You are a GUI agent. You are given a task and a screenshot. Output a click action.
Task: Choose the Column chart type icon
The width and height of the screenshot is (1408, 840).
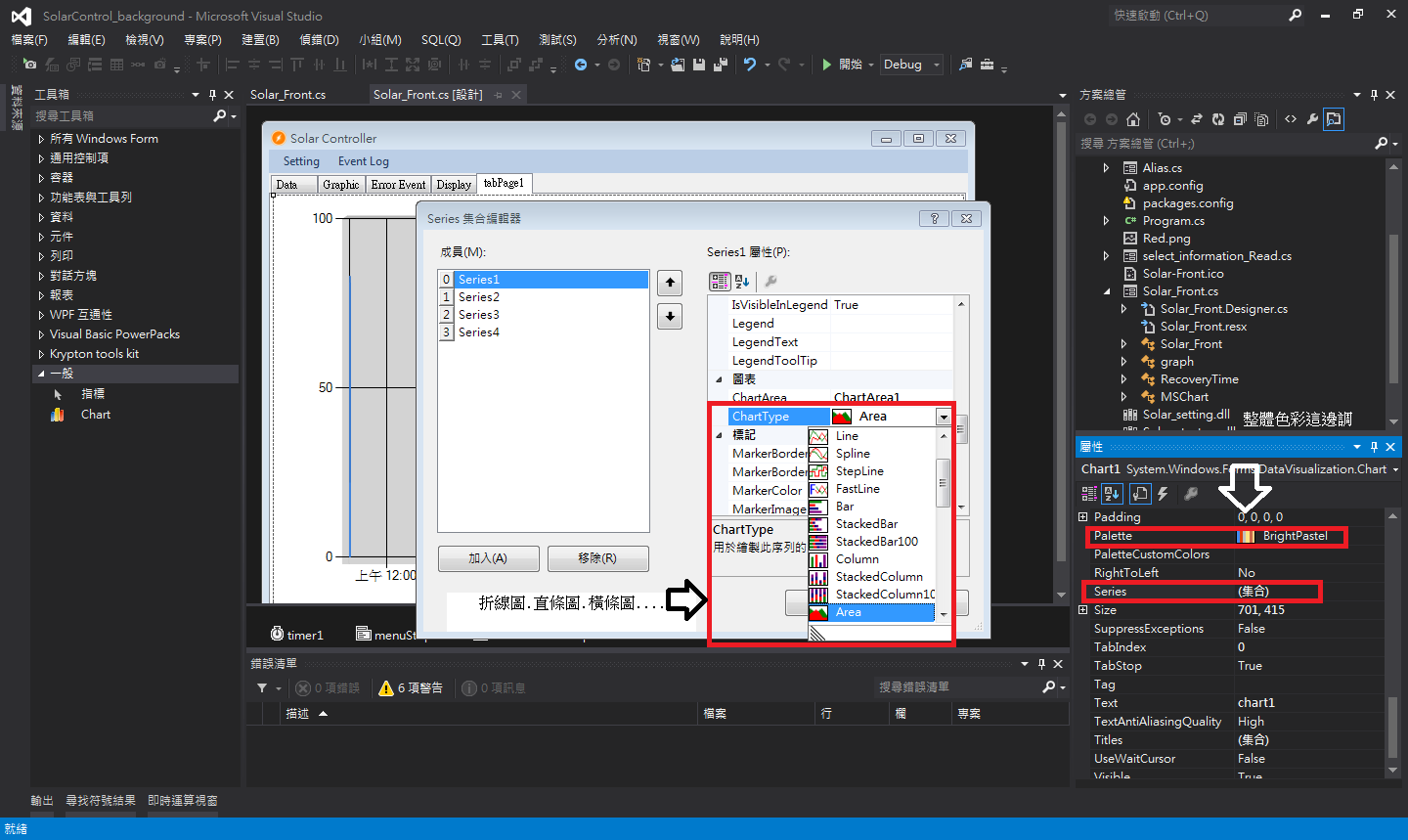point(818,559)
